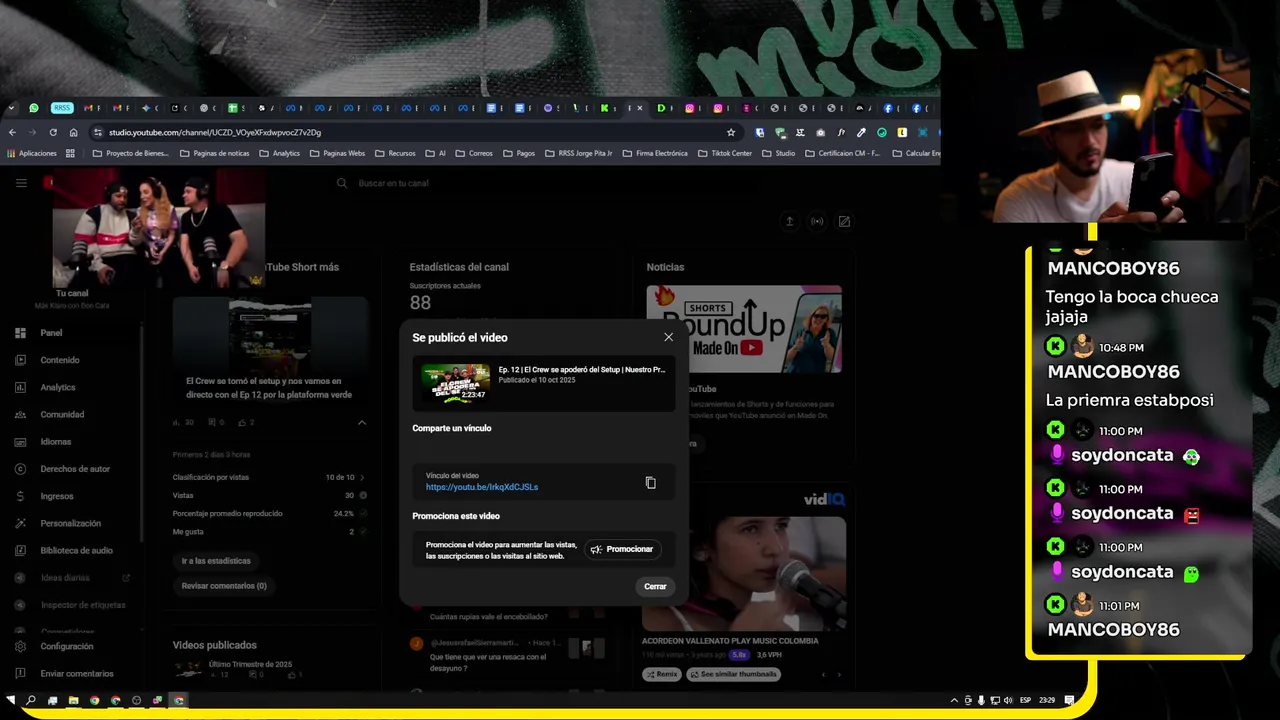Open the Shorts RoundUp news thumbnail

click(x=743, y=329)
